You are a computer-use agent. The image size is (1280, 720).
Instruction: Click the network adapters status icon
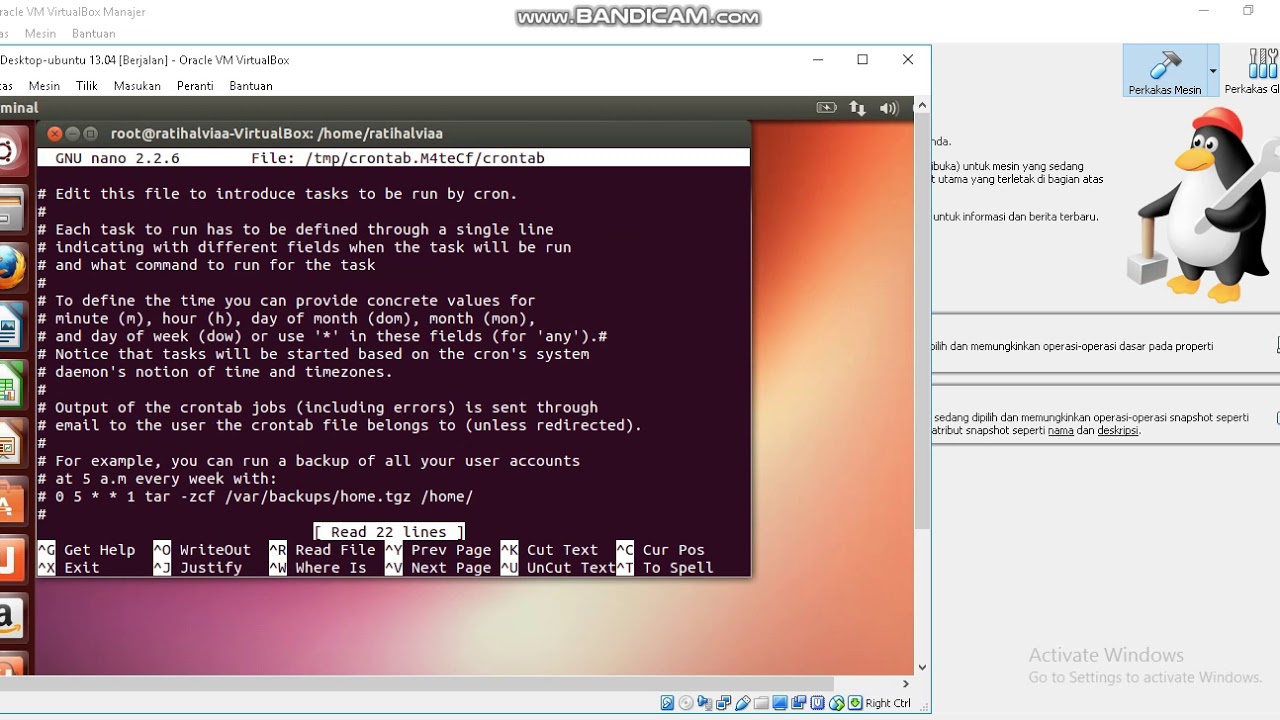coord(724,703)
